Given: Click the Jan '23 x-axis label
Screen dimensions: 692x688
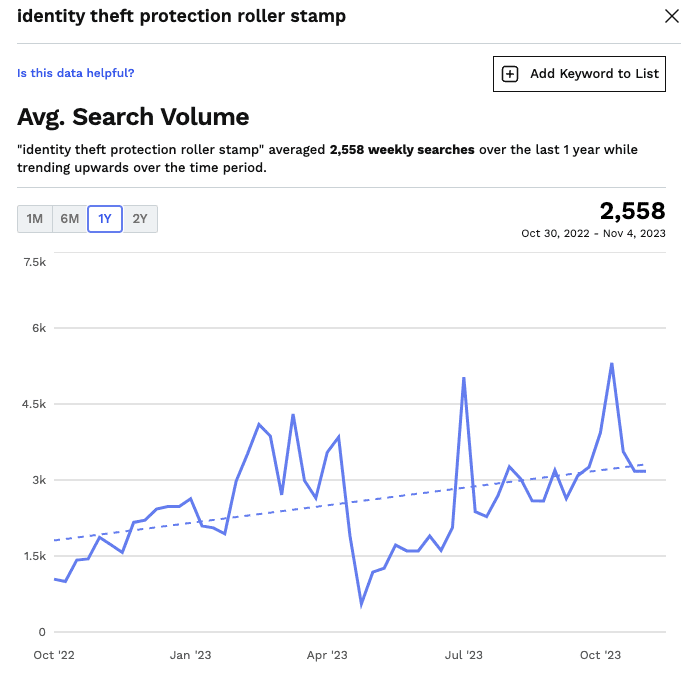Looking at the screenshot, I should [x=190, y=656].
